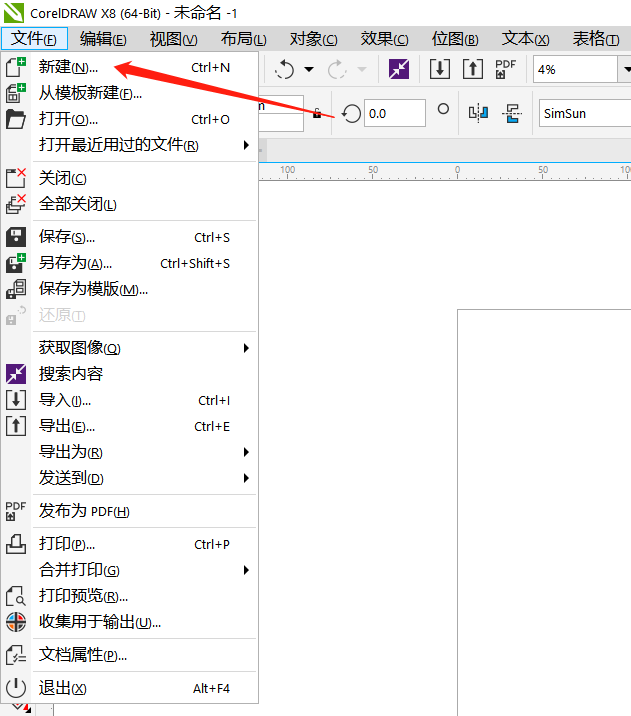Open the 对象 (Object) menu
The height and width of the screenshot is (716, 631).
(x=314, y=38)
